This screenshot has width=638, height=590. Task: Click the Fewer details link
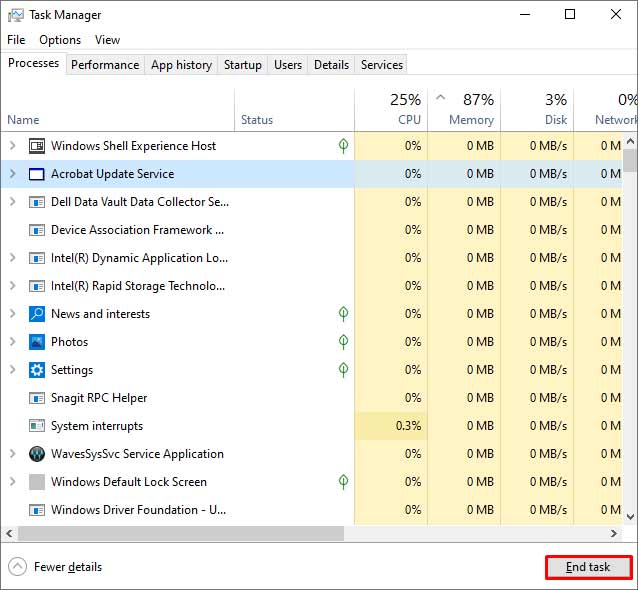(x=68, y=567)
